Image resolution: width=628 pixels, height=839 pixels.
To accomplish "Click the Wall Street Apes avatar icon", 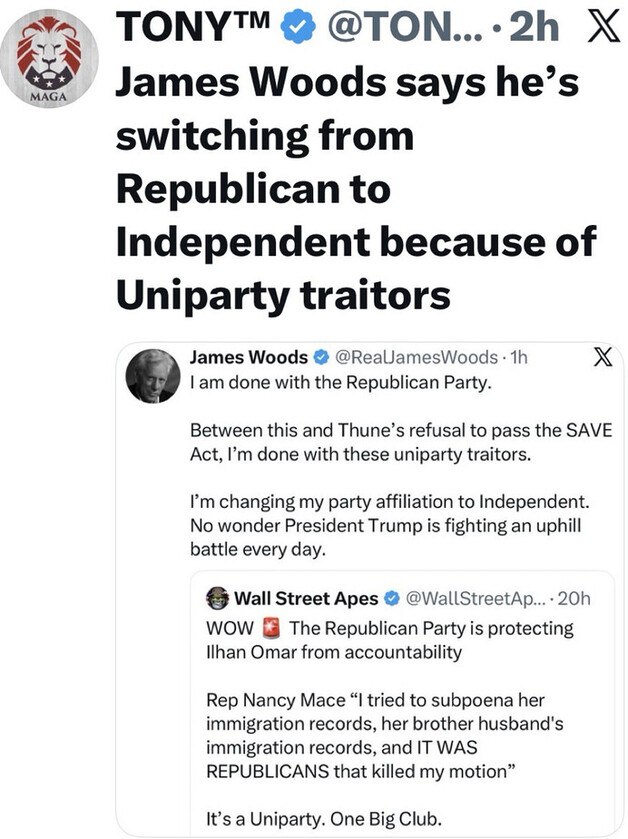I will (217, 599).
